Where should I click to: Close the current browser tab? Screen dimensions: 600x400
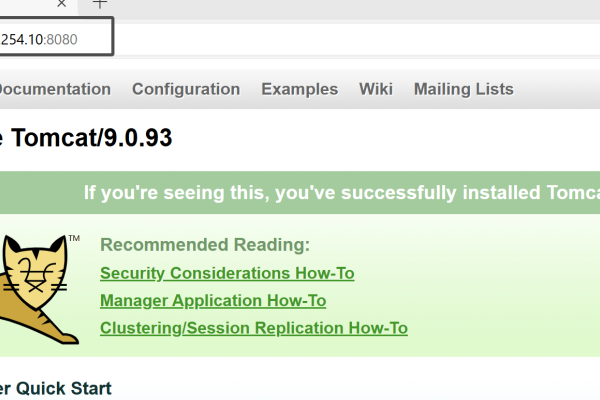(61, 4)
